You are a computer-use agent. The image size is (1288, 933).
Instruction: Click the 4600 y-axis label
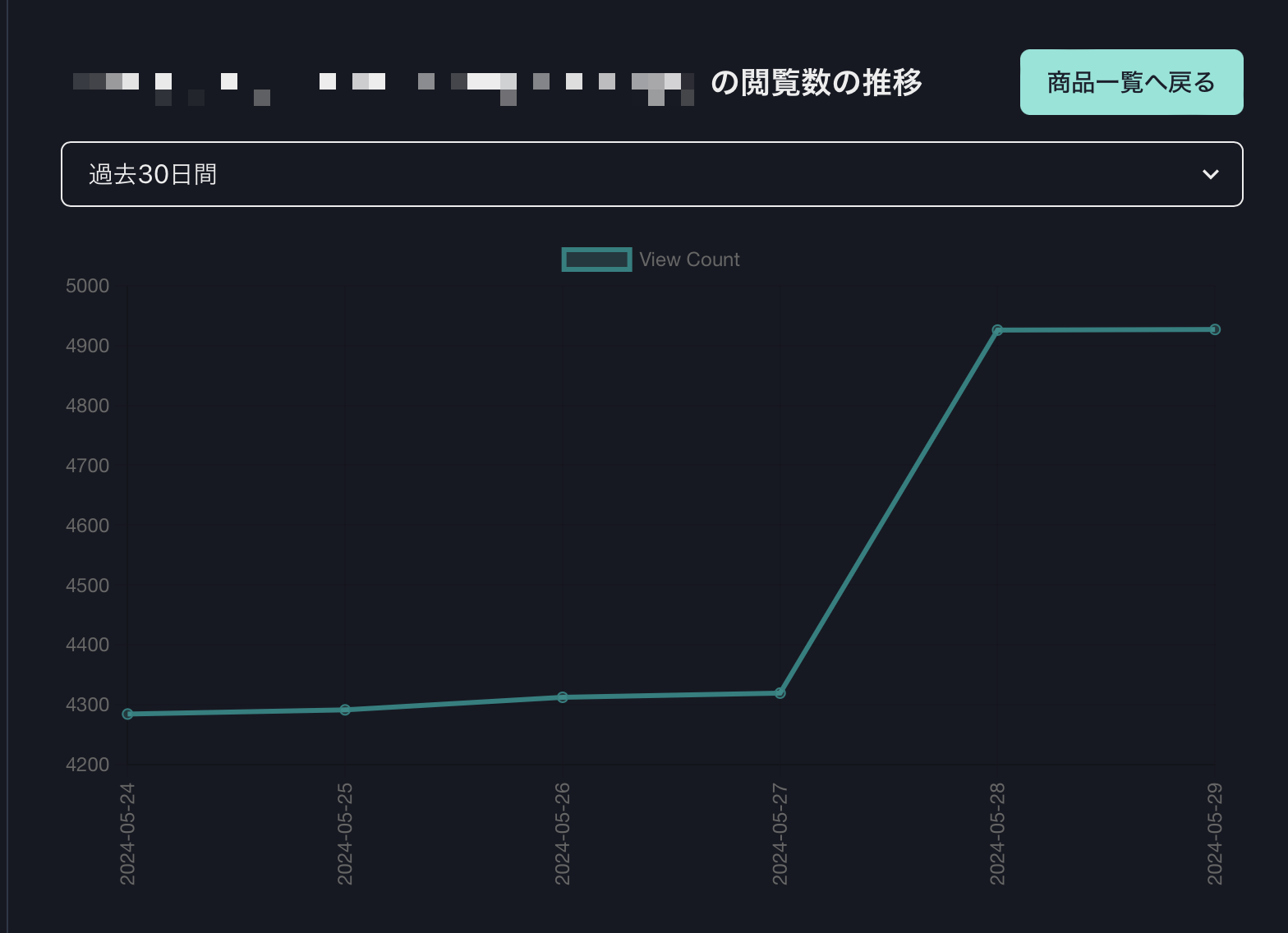pyautogui.click(x=87, y=526)
